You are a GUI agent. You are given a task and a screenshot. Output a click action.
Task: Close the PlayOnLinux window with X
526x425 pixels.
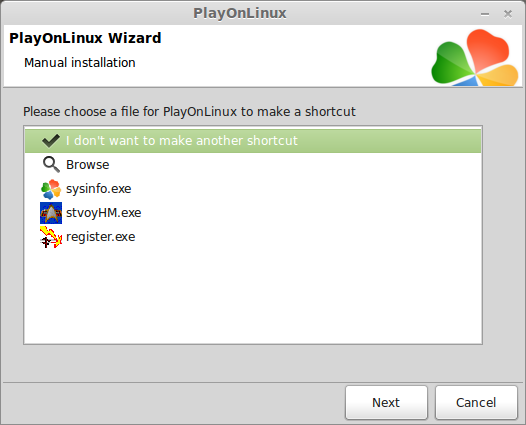(508, 14)
